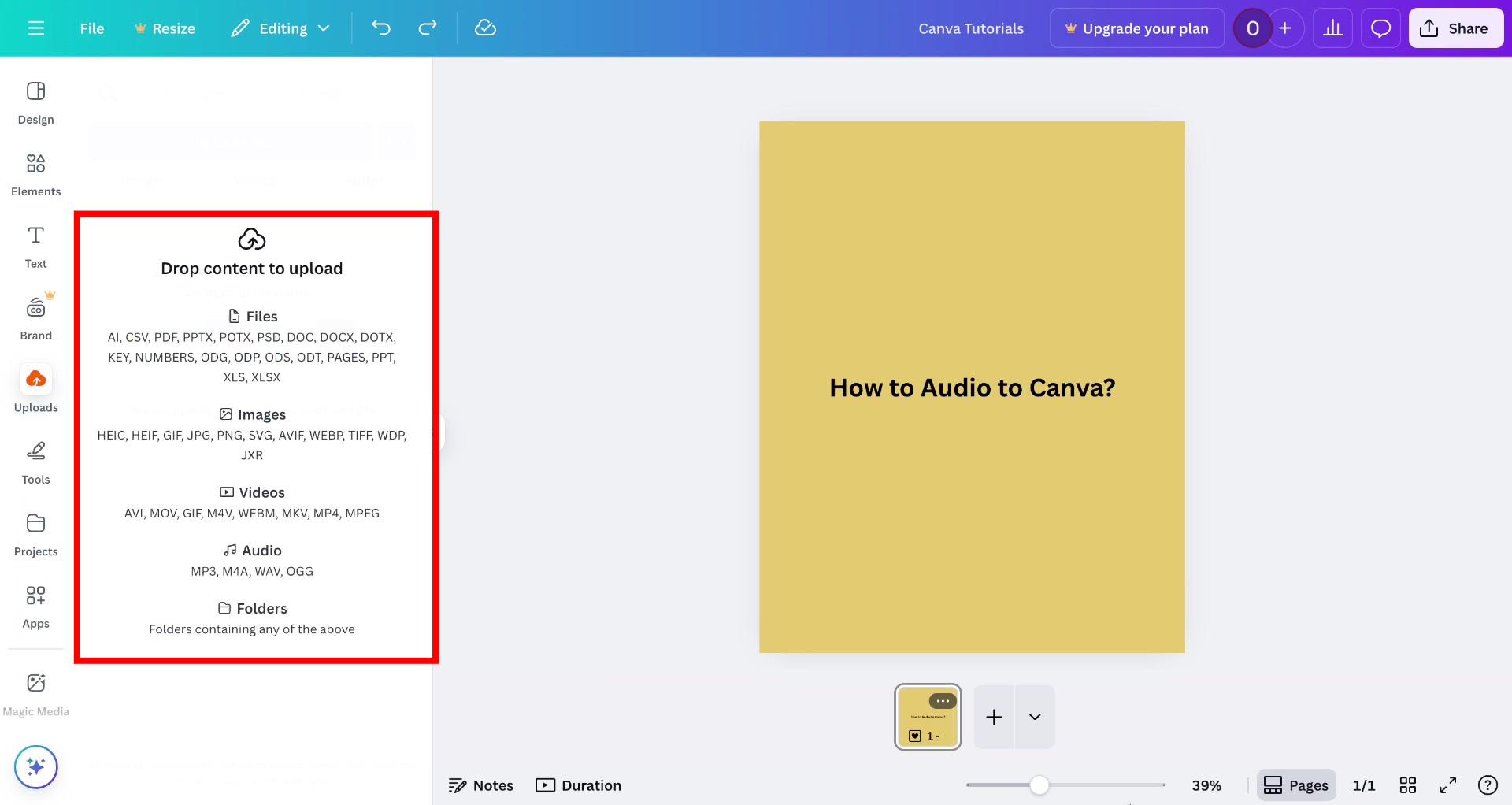Expand the add page chevron dropdown
Viewport: 1512px width, 805px height.
tap(1034, 717)
